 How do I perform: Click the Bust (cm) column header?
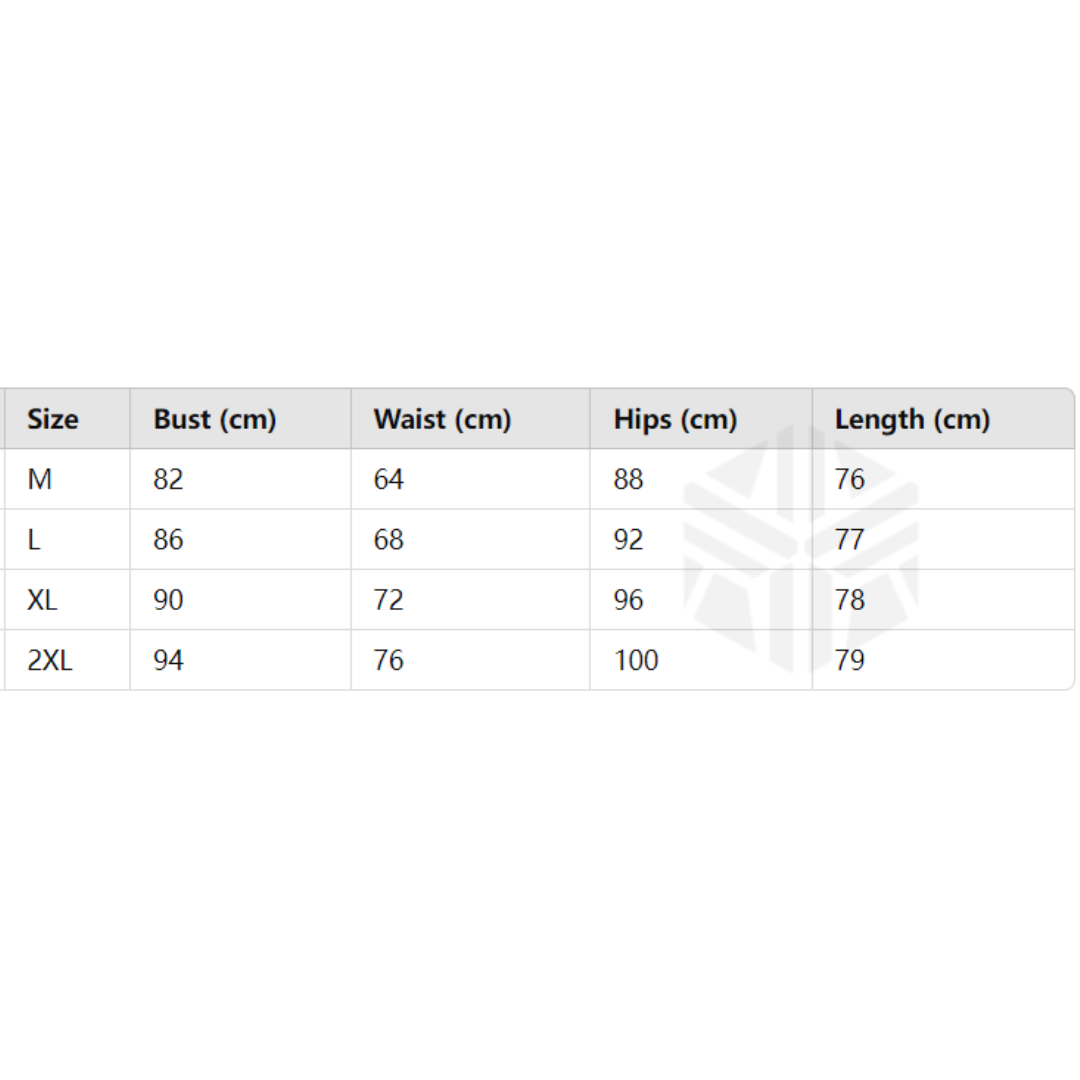tap(215, 420)
